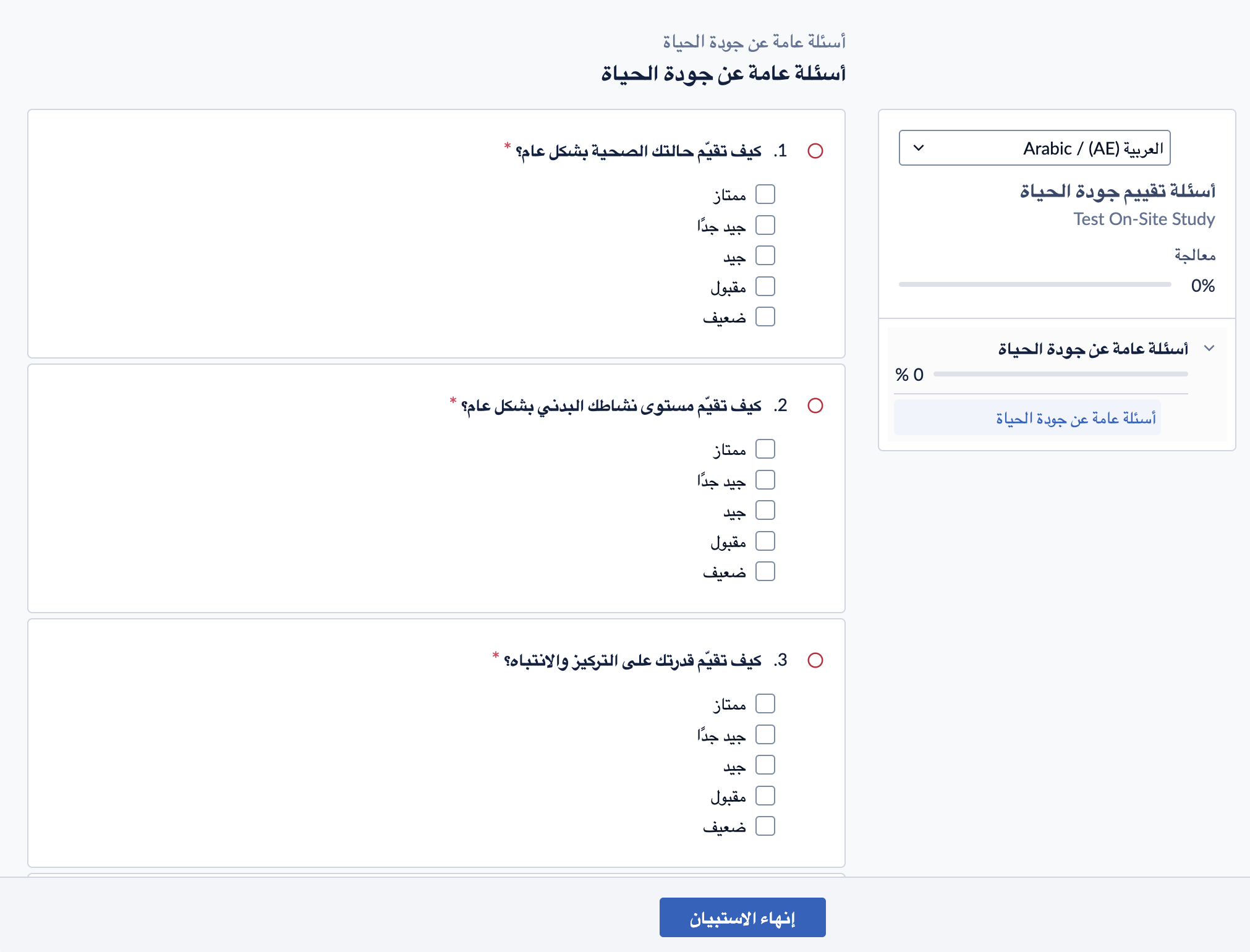This screenshot has height=952, width=1250.
Task: Click the language dropdown chevron arrow
Action: pos(919,148)
